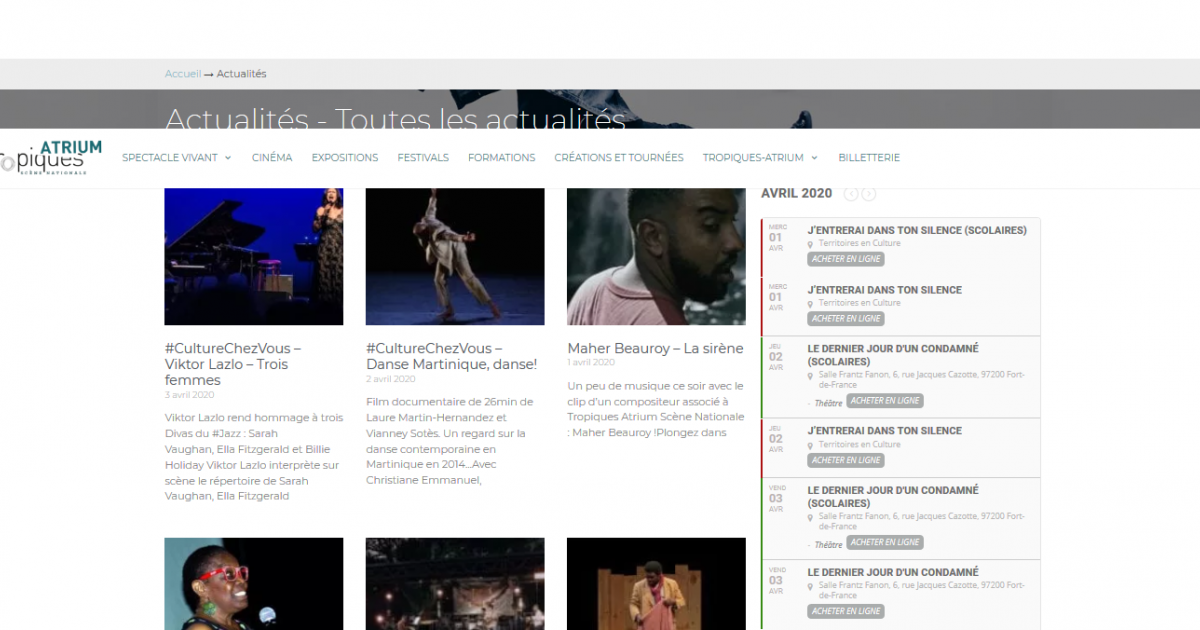Click the last Acheter en ligne, 03 Avr Le Dernier jour d'un condamné
Image resolution: width=1200 pixels, height=630 pixels.
(x=846, y=611)
